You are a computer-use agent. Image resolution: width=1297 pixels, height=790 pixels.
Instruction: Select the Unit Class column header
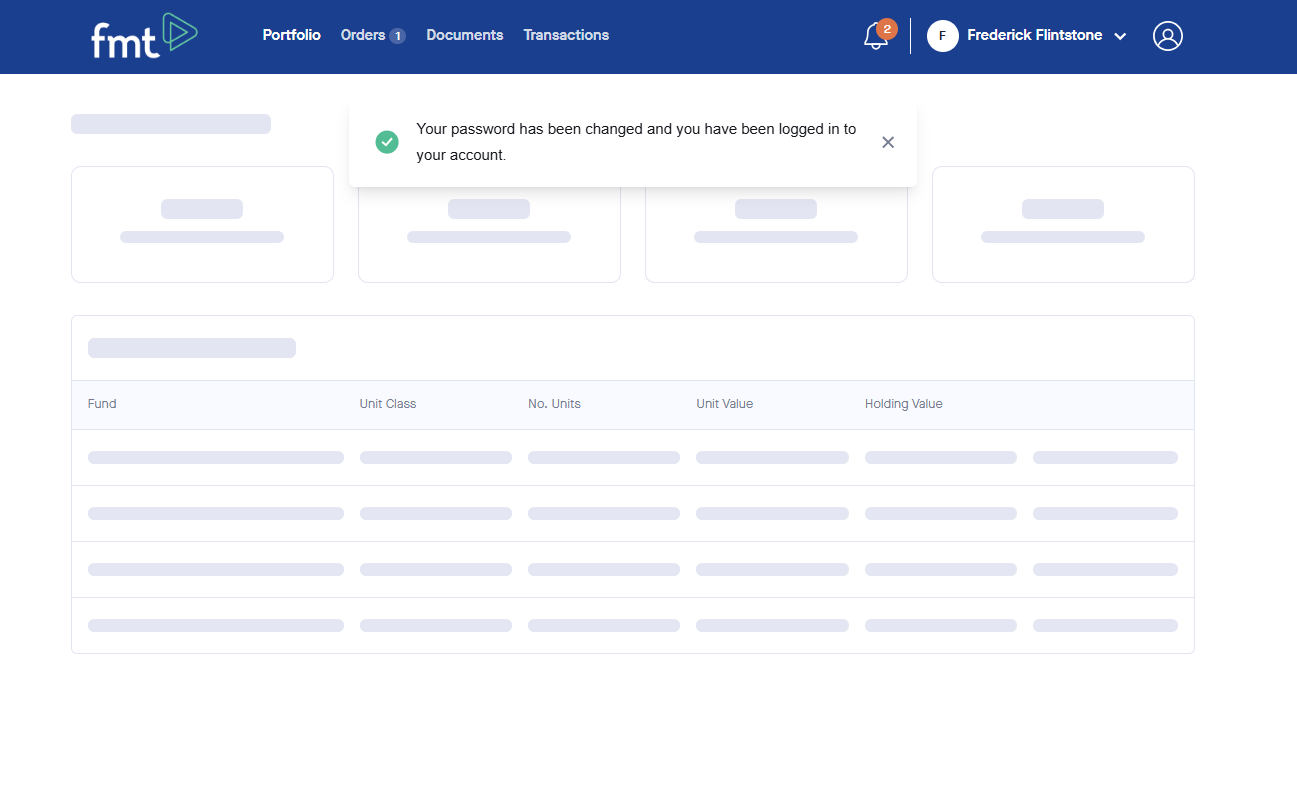pos(388,404)
